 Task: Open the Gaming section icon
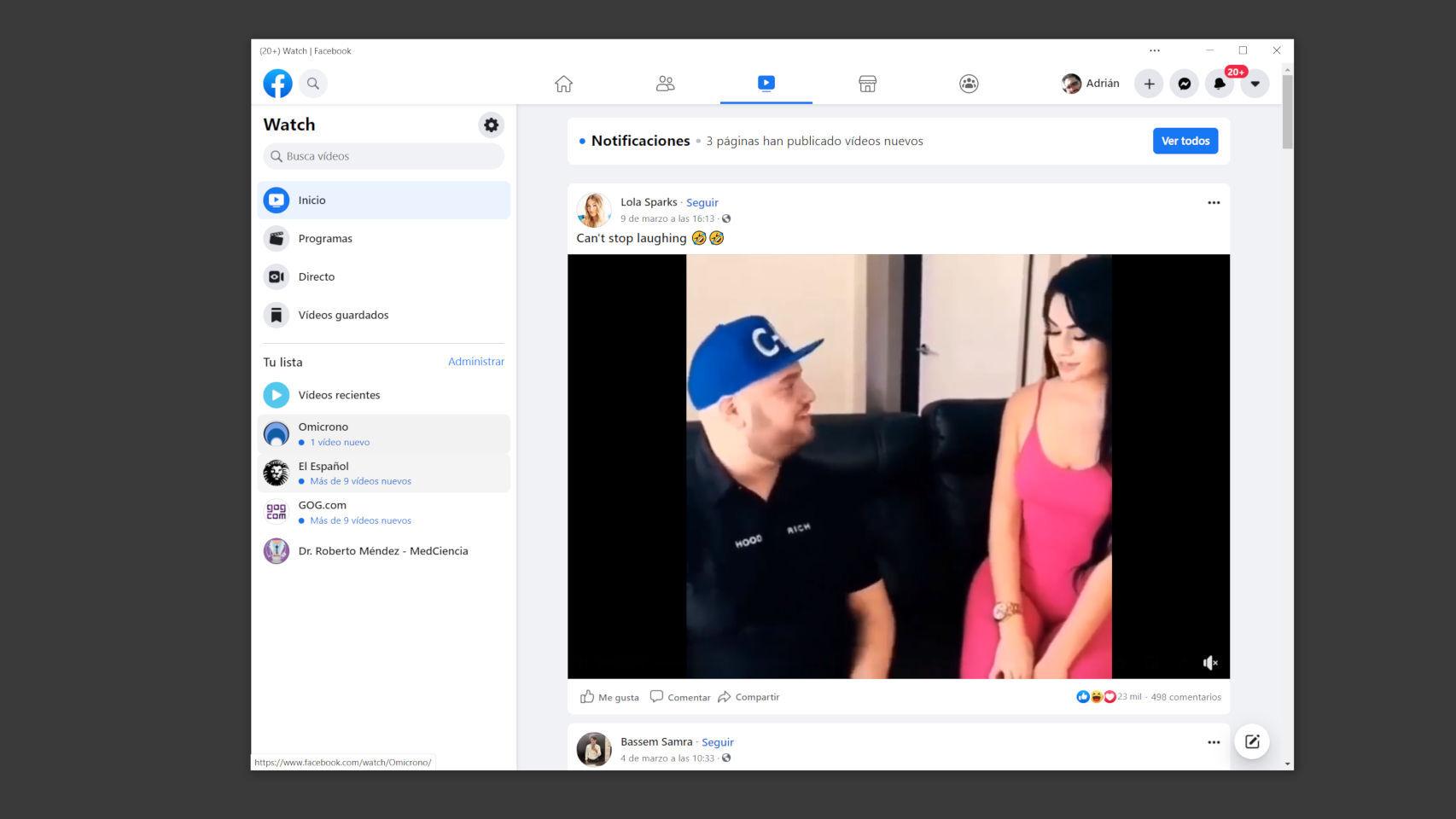point(969,84)
